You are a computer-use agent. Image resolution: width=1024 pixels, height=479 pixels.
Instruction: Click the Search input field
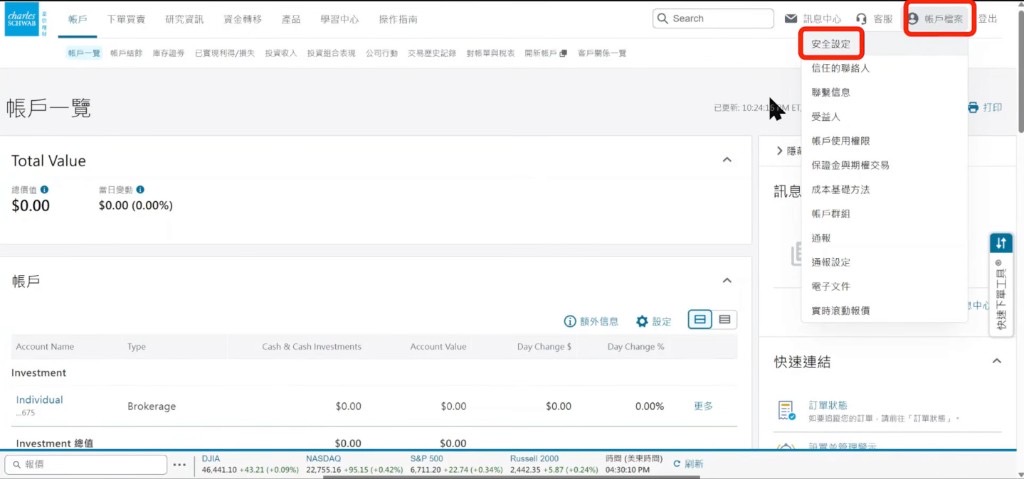712,18
